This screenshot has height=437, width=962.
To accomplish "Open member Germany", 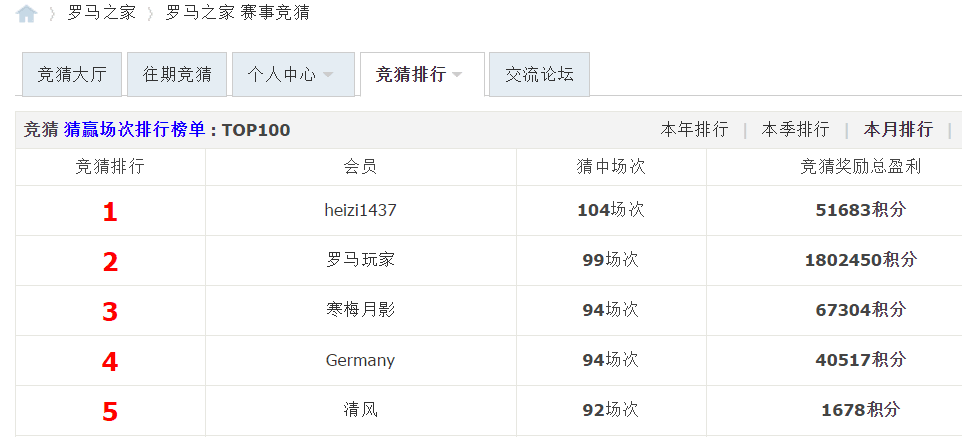I will [360, 360].
